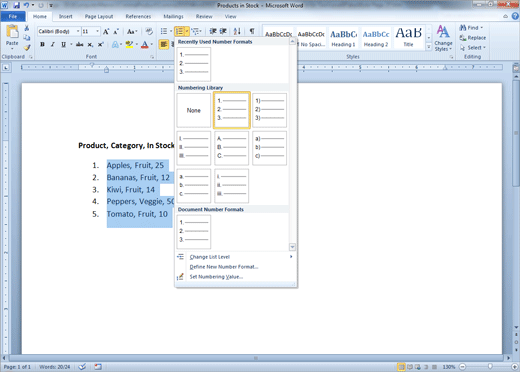Click the Set Numbering Value icon
The height and width of the screenshot is (372, 520).
(x=180, y=277)
